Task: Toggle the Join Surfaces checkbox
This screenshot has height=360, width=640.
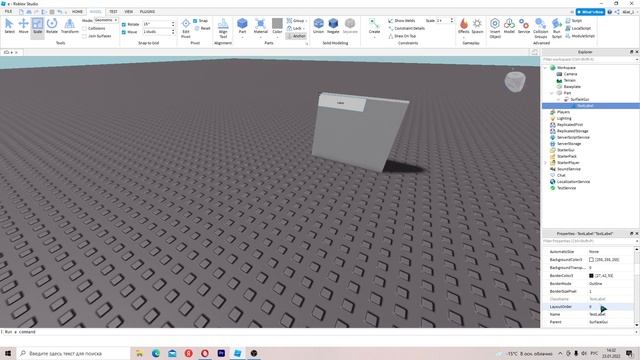Action: coord(84,36)
